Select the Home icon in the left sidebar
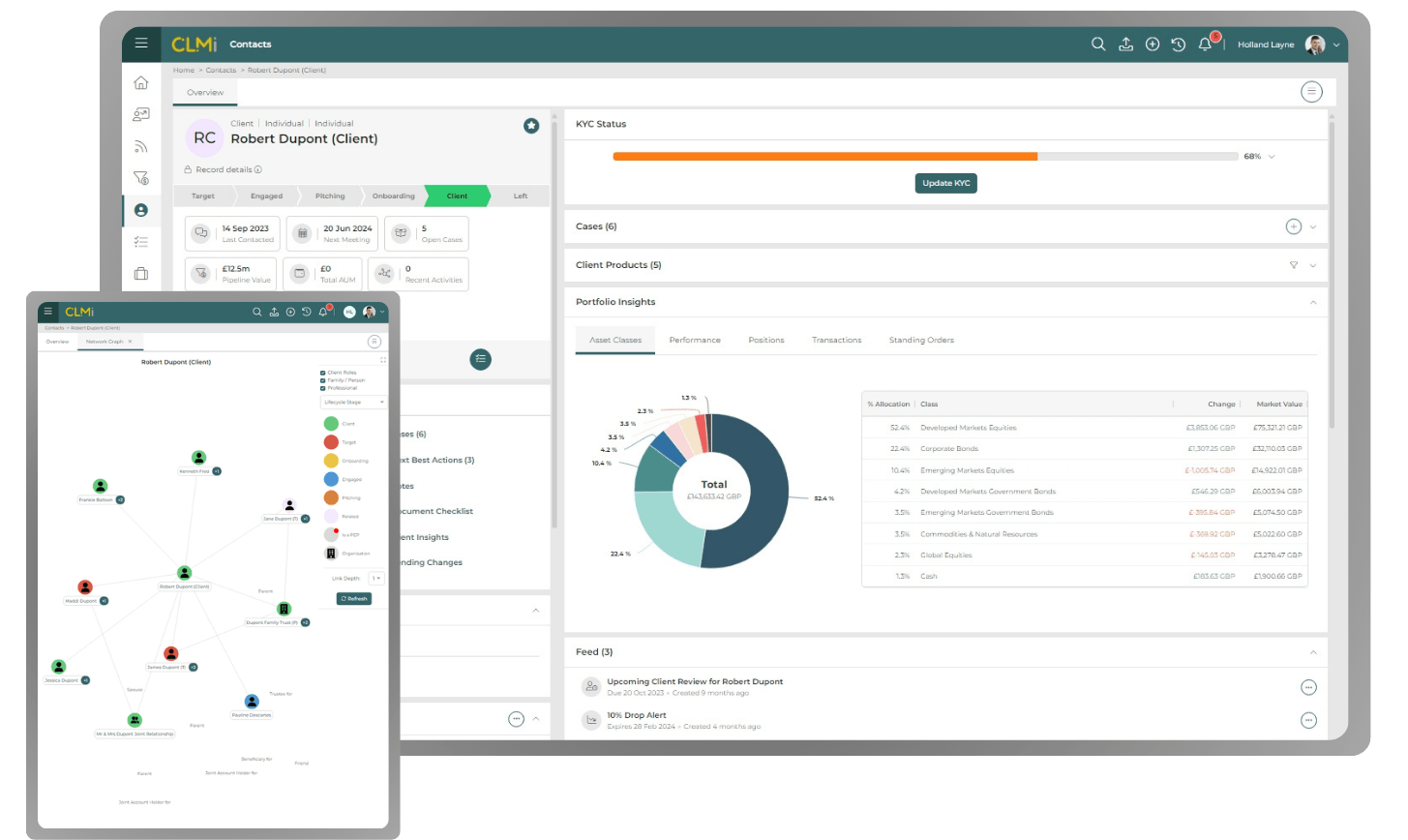This screenshot has height=840, width=1408. pyautogui.click(x=141, y=82)
